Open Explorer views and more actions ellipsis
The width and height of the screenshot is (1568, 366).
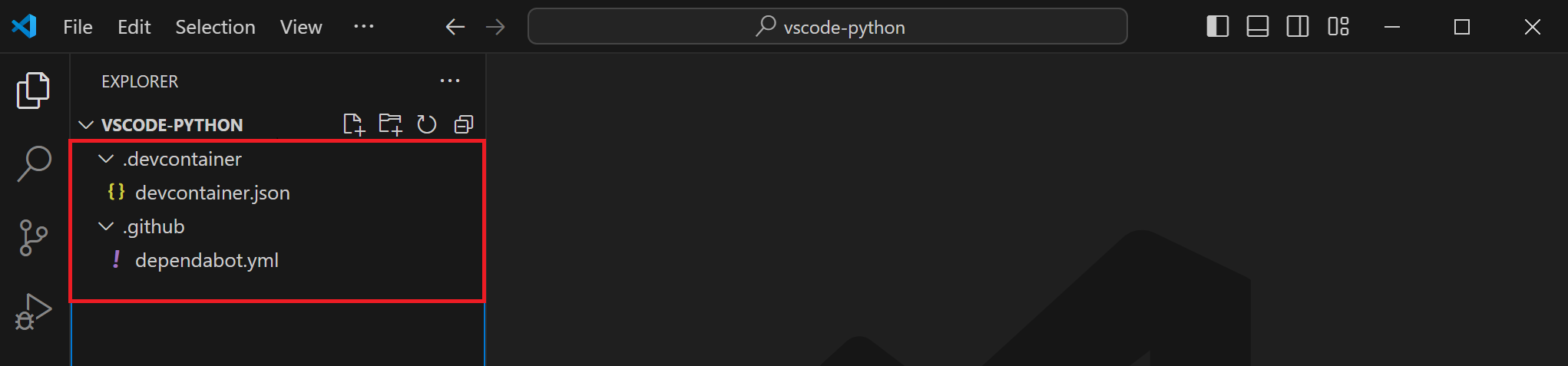[x=450, y=81]
